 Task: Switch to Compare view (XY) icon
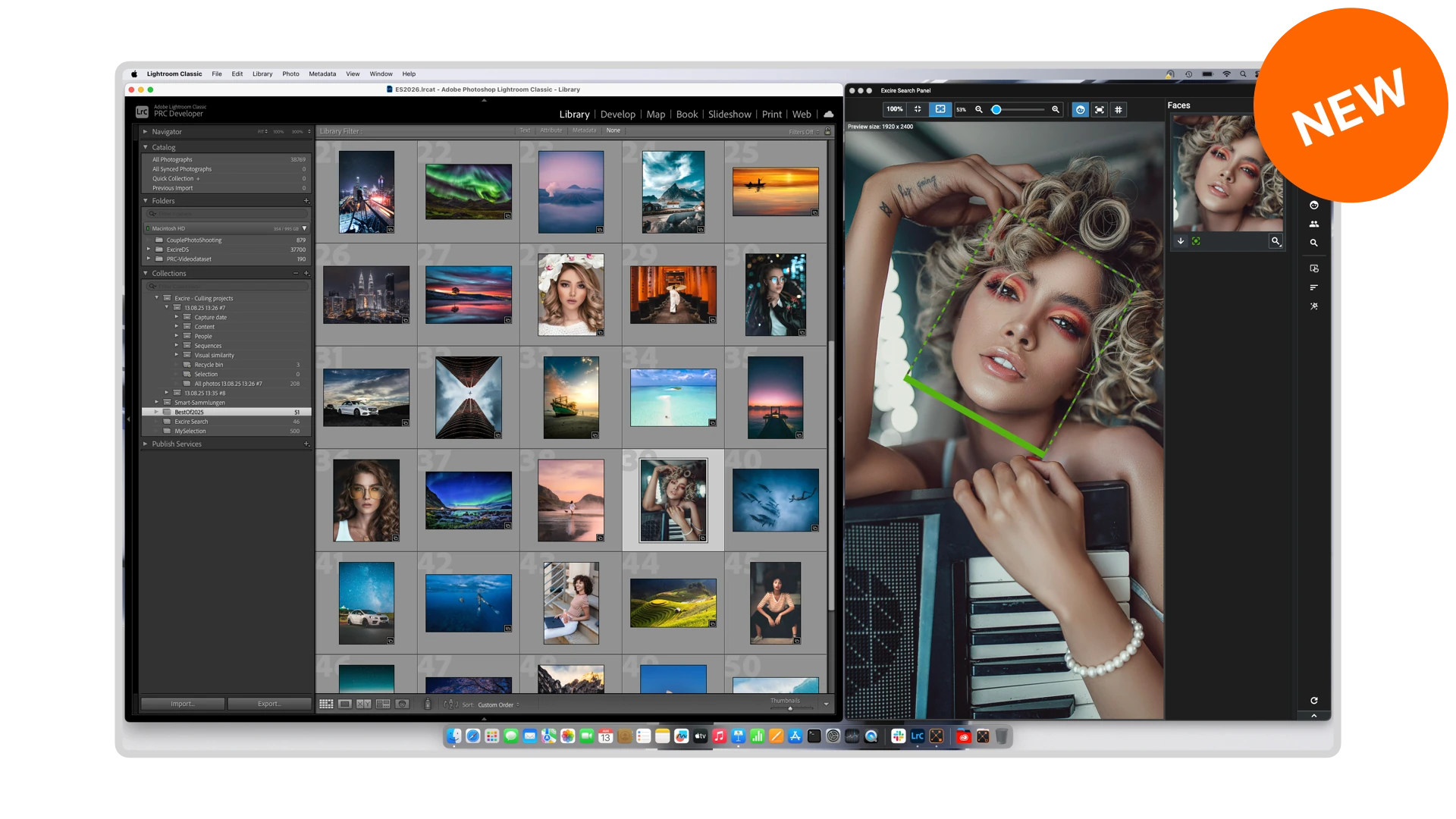pyautogui.click(x=364, y=704)
